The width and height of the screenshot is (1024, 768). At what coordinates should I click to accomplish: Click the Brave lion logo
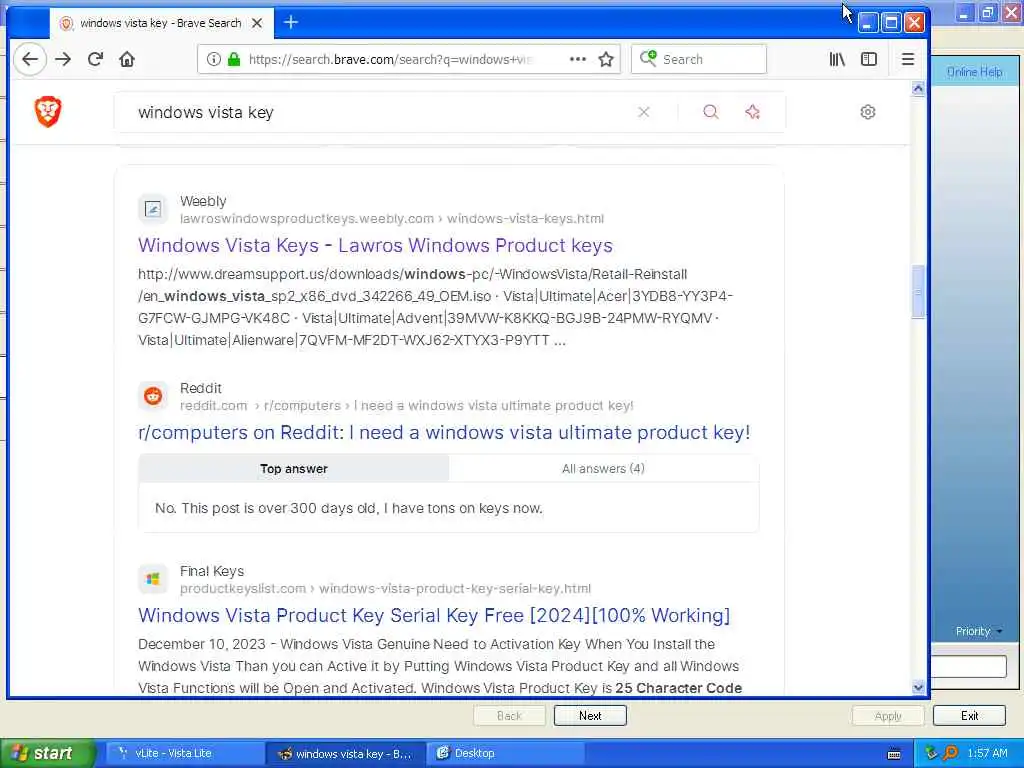pos(48,112)
